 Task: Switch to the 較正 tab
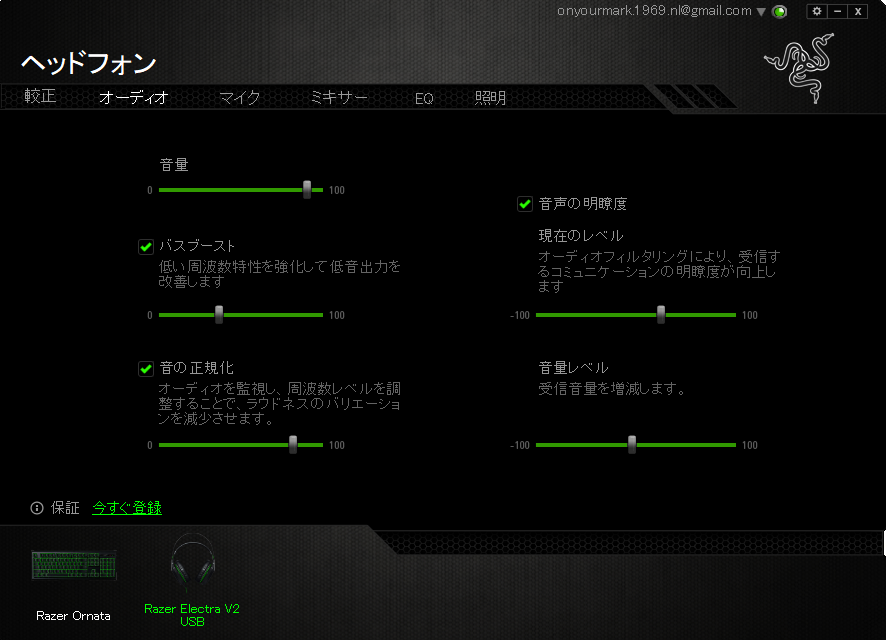(40, 97)
